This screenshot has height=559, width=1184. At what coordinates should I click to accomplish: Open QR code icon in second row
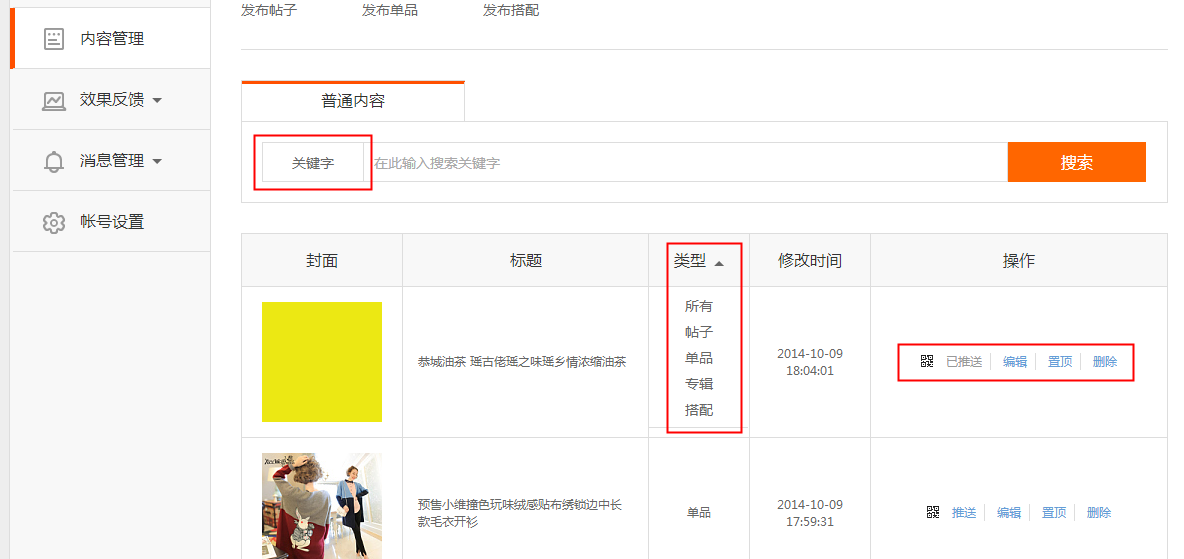click(933, 513)
